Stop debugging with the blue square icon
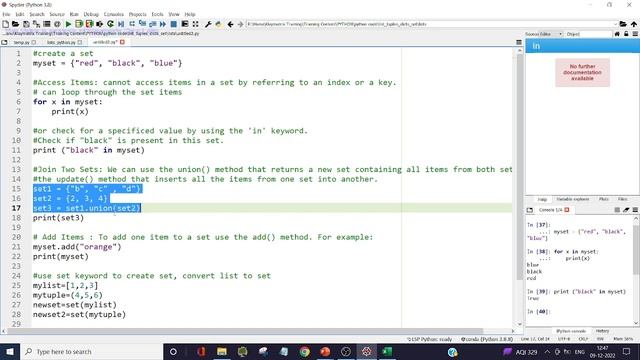This screenshot has width=640, height=360. (x=173, y=24)
